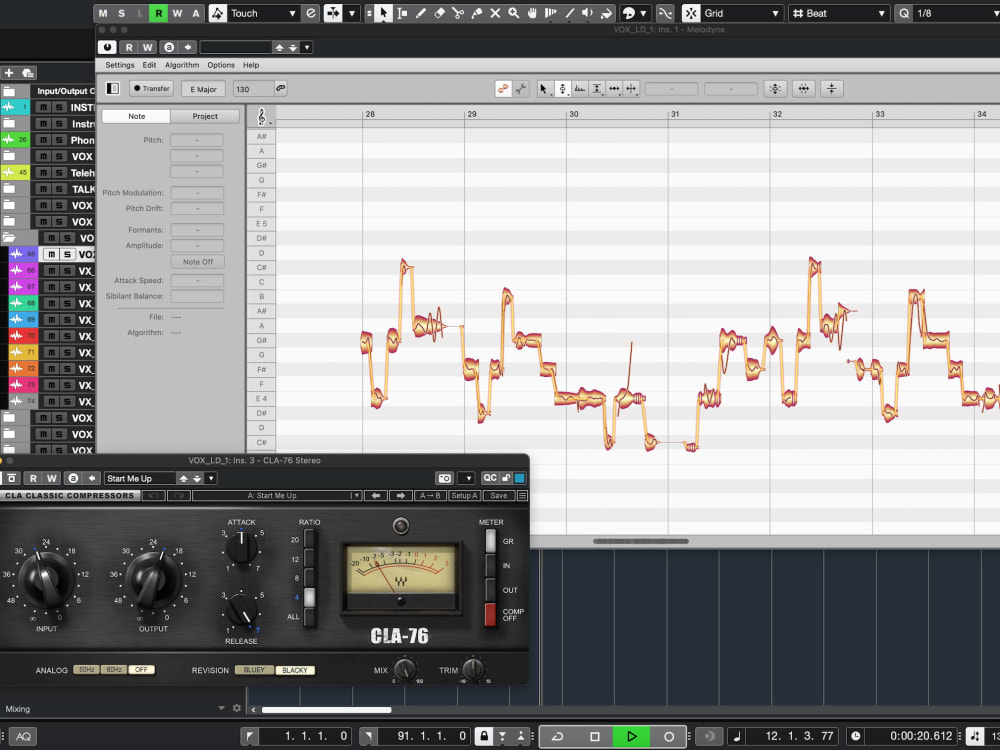This screenshot has height=750, width=1000.
Task: Click Setup A button in CLA-76
Action: (464, 496)
